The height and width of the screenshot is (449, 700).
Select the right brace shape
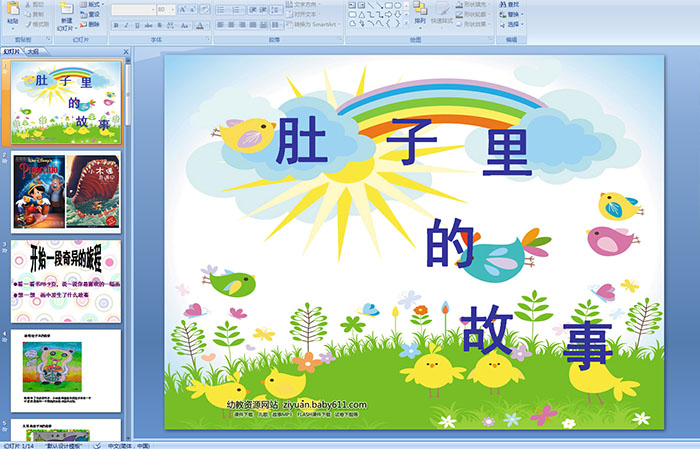click(x=397, y=23)
